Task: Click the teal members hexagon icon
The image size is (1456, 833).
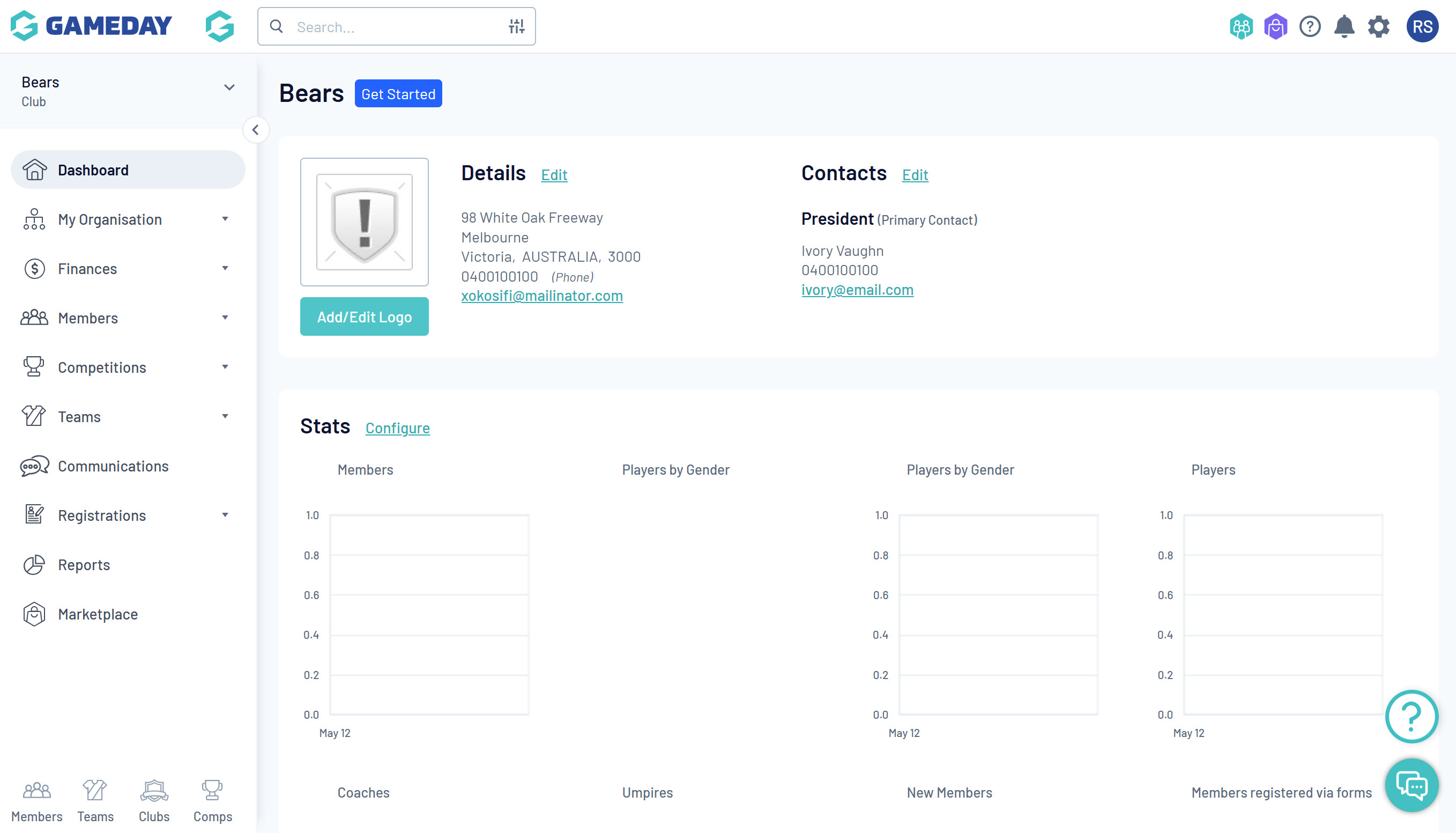Action: pyautogui.click(x=1240, y=27)
